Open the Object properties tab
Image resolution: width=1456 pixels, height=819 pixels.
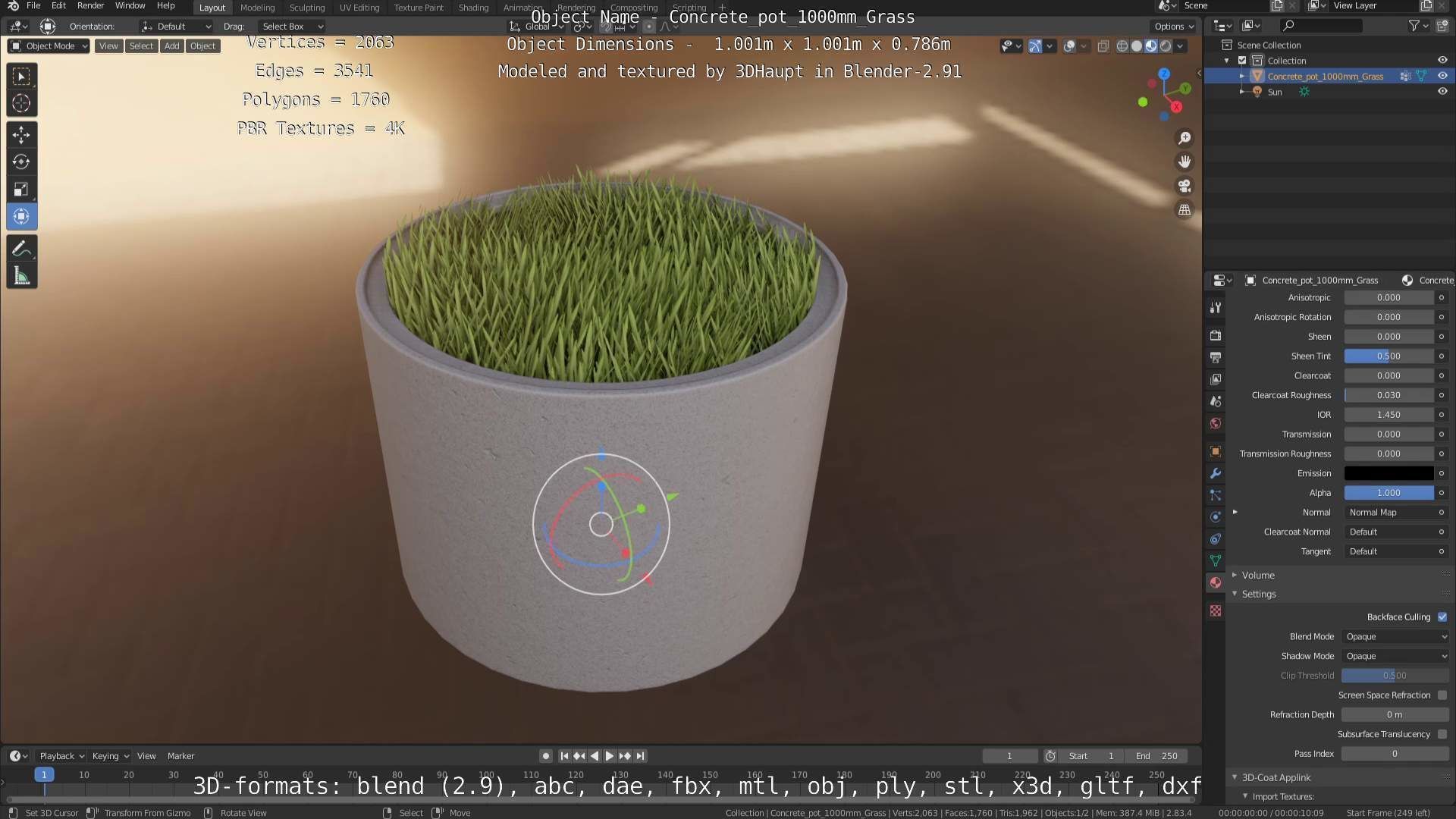(1216, 451)
